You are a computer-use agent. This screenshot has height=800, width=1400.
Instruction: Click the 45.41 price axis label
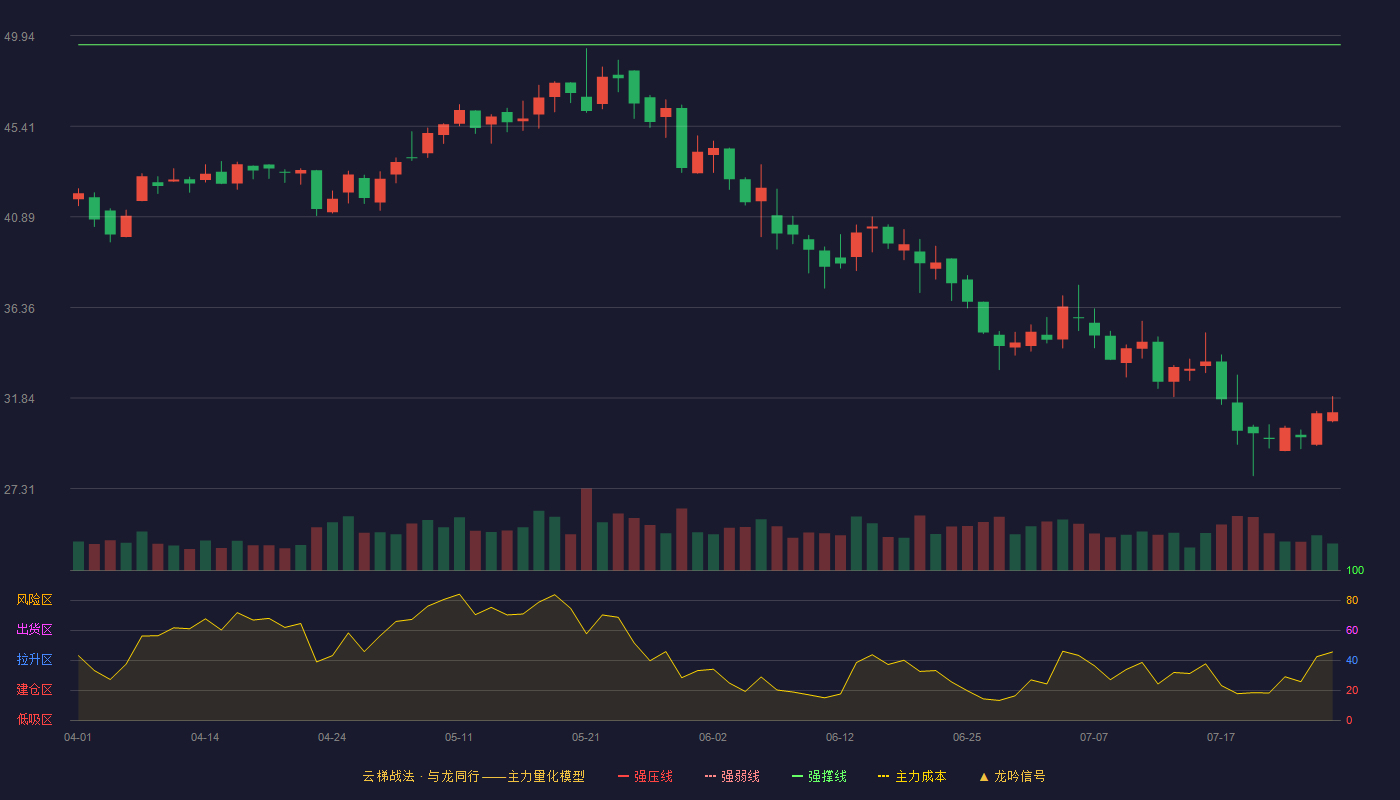(19, 128)
